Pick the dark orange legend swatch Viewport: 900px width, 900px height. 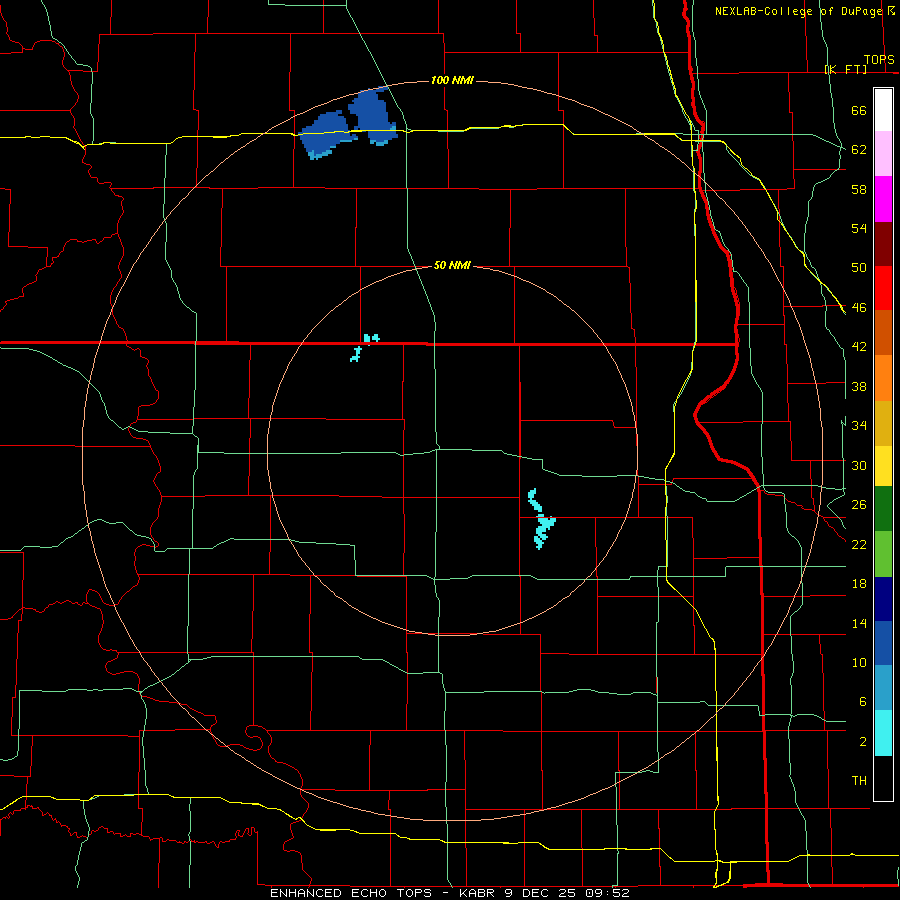883,332
